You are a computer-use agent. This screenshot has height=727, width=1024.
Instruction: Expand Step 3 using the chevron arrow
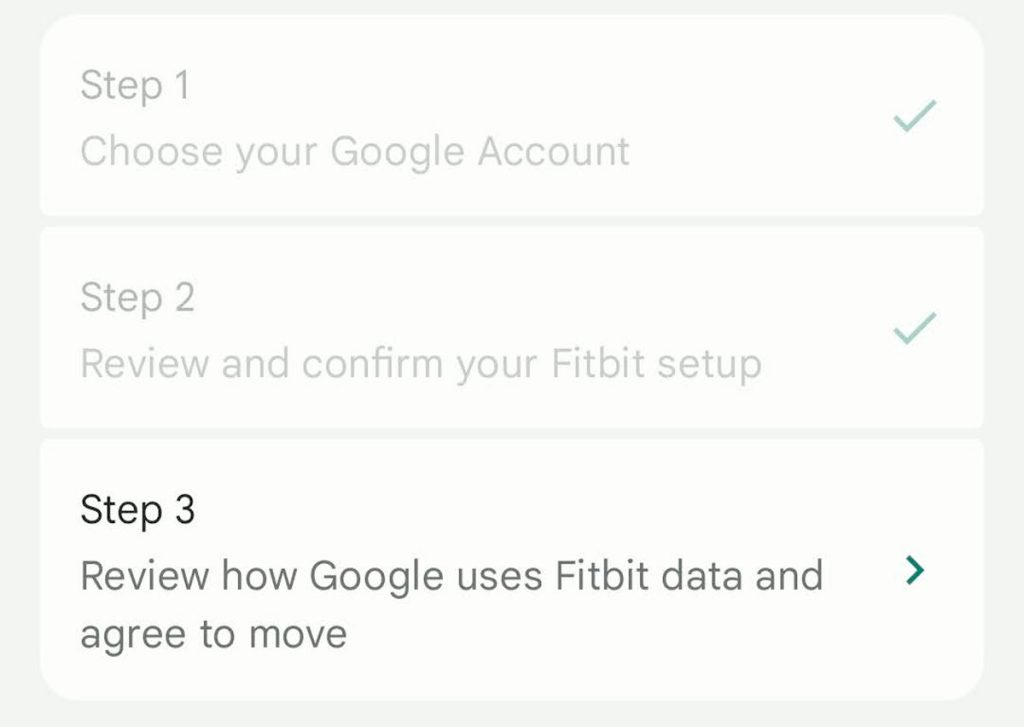914,571
